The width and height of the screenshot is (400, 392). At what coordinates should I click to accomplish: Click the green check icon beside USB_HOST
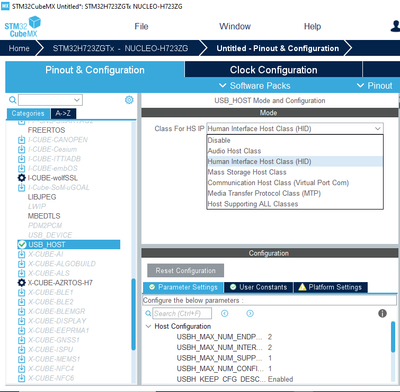pos(22,245)
